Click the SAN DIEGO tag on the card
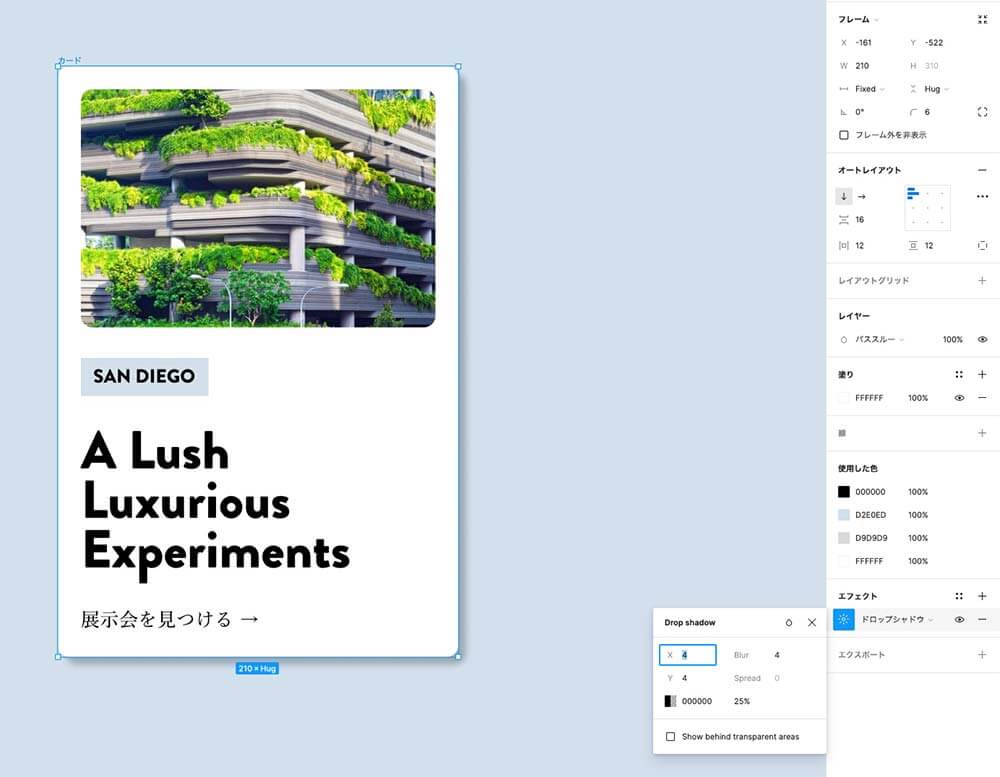 pyautogui.click(x=144, y=376)
